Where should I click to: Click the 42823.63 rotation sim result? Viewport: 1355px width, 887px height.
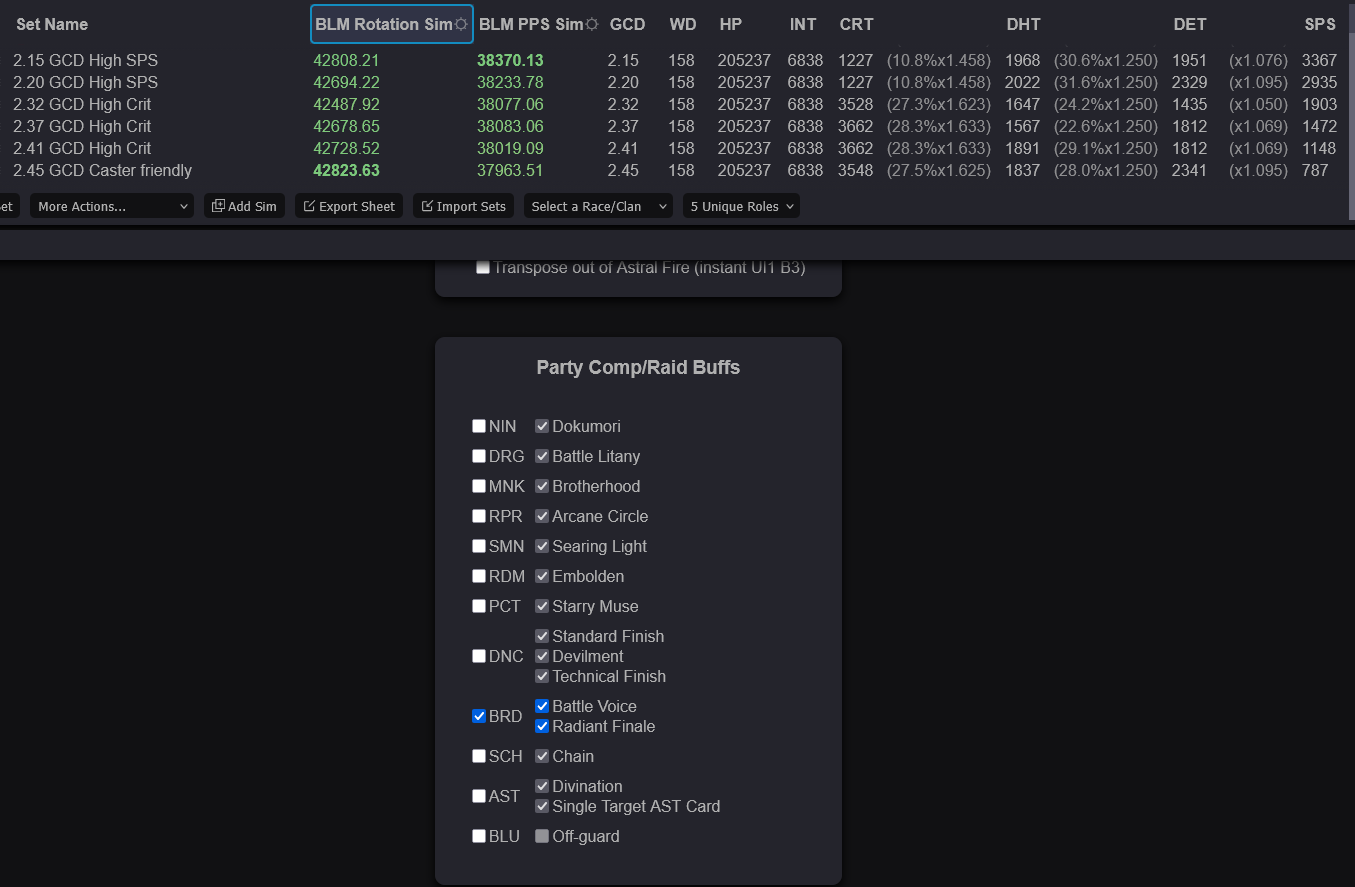(x=346, y=170)
